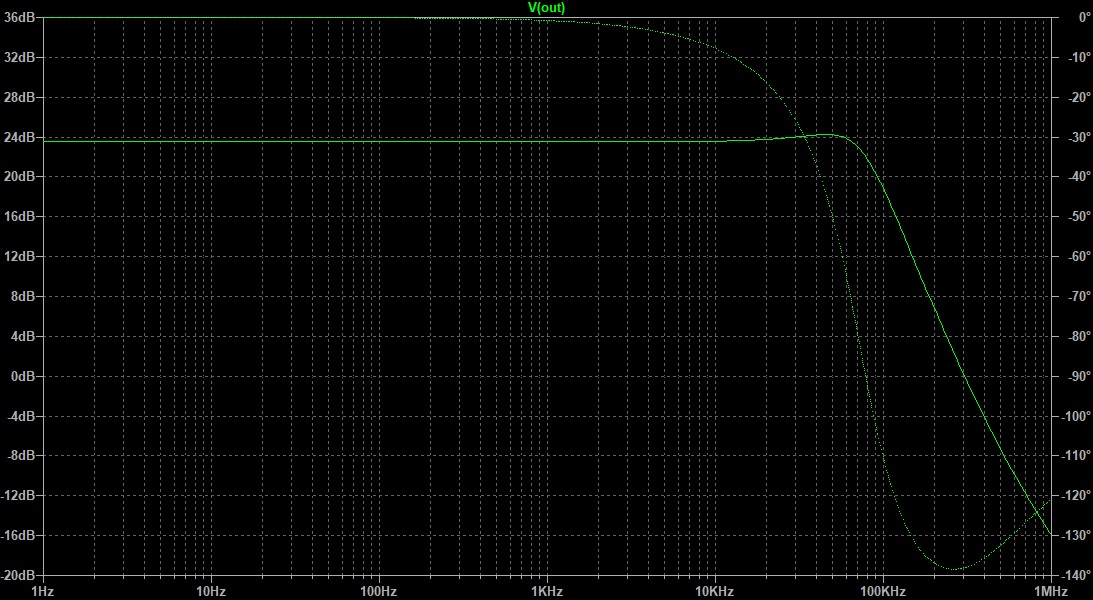Select the 10KHz label on the frequency axis
The image size is (1093, 600).
point(714,589)
